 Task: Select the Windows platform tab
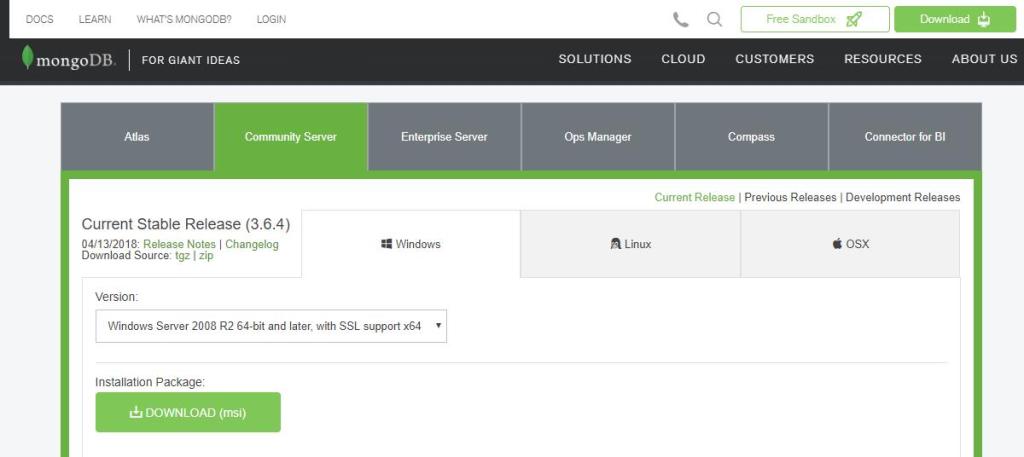click(x=411, y=244)
